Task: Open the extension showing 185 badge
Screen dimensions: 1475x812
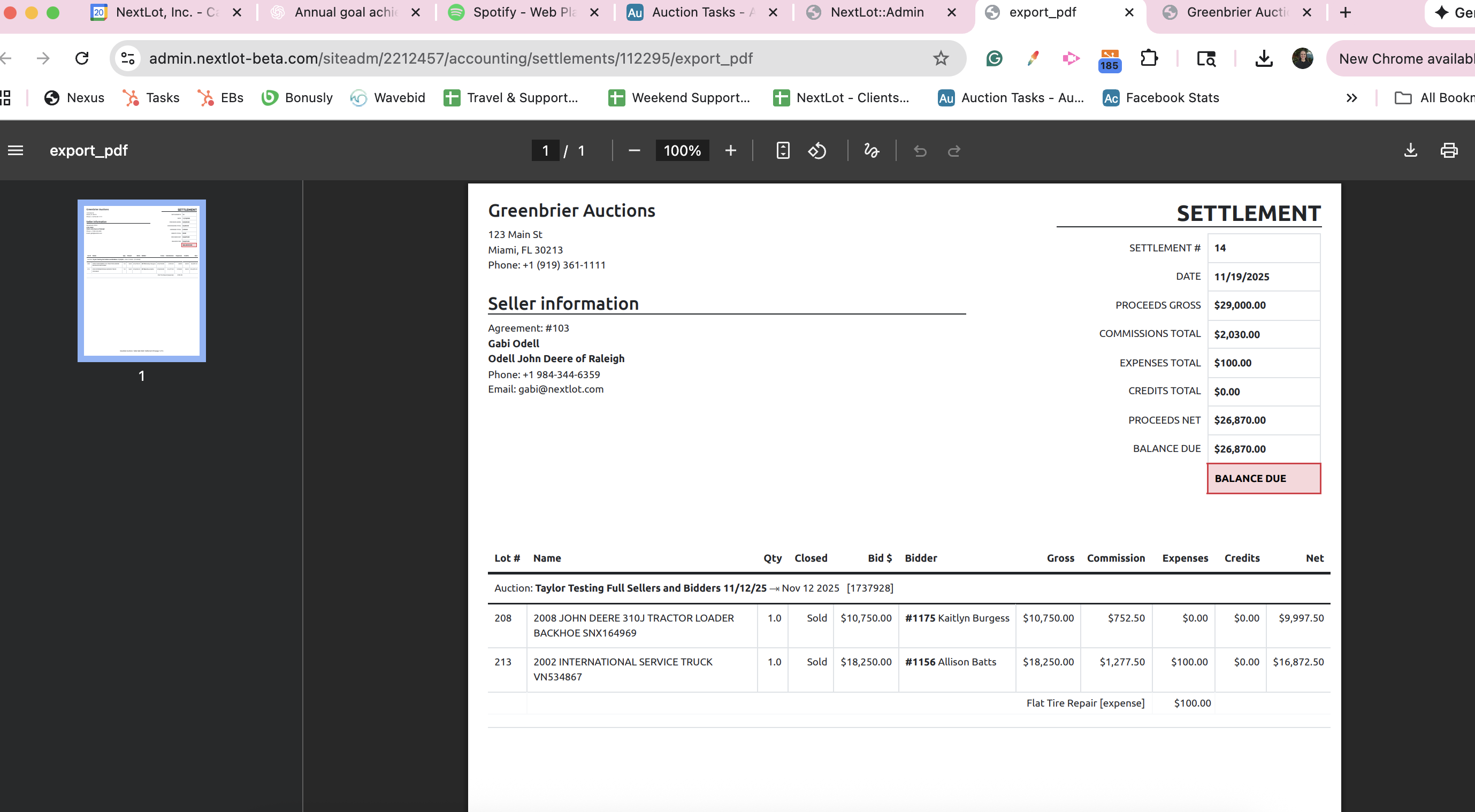Action: pos(1110,60)
